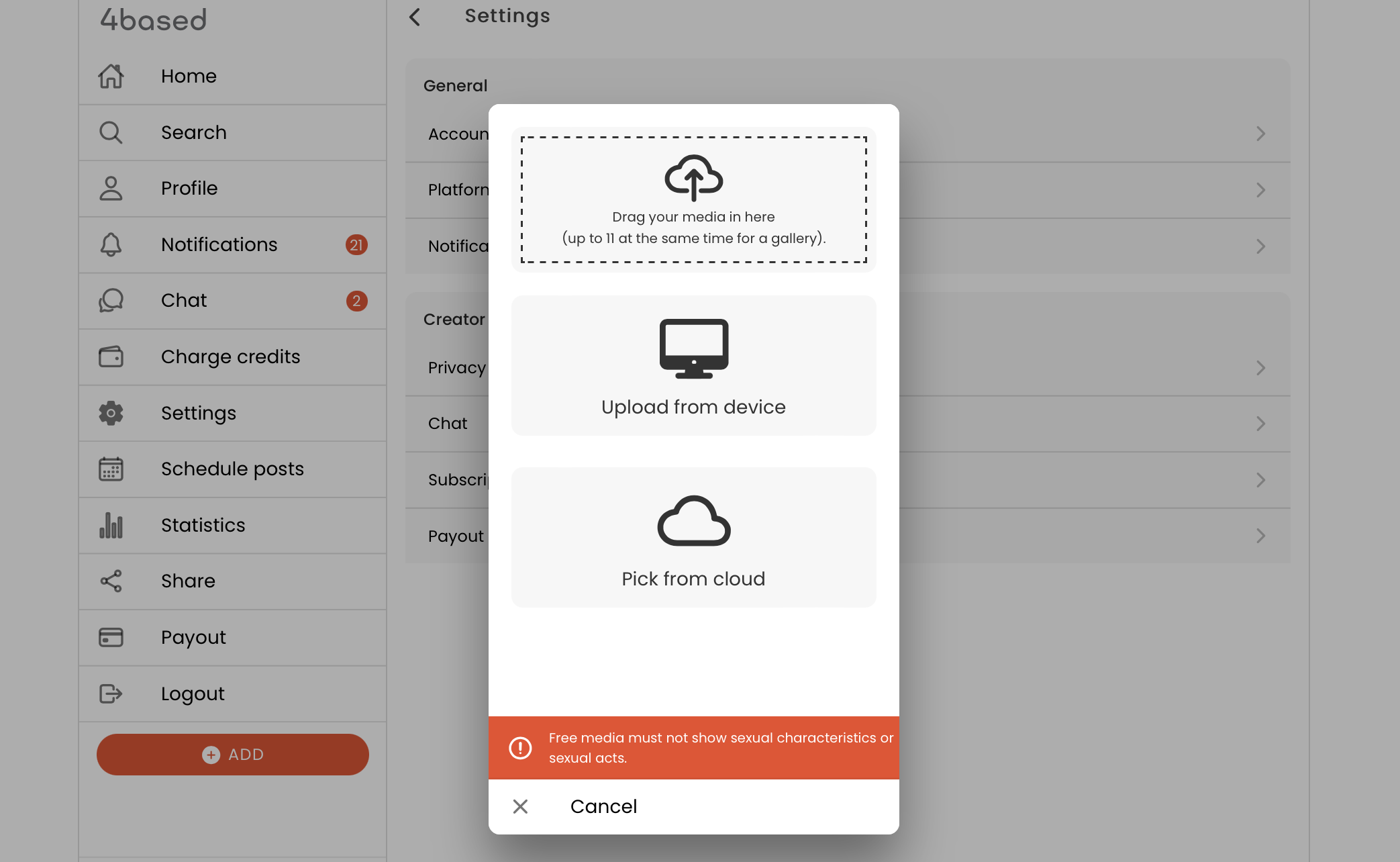Open Profile from sidebar menu

[189, 188]
